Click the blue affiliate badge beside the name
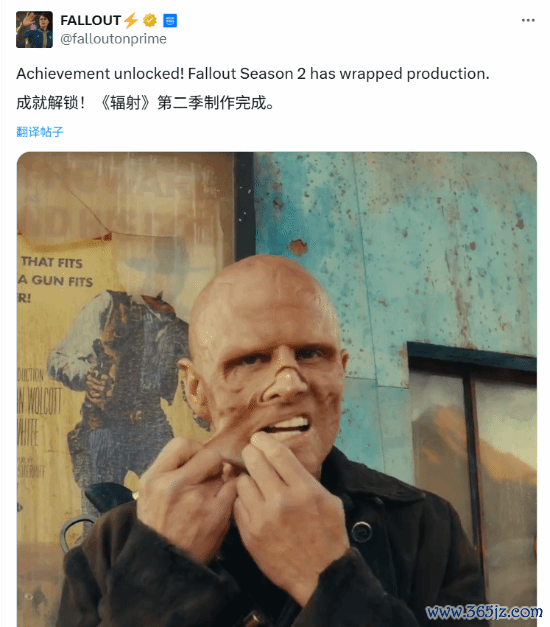The width and height of the screenshot is (550, 627). [170, 20]
